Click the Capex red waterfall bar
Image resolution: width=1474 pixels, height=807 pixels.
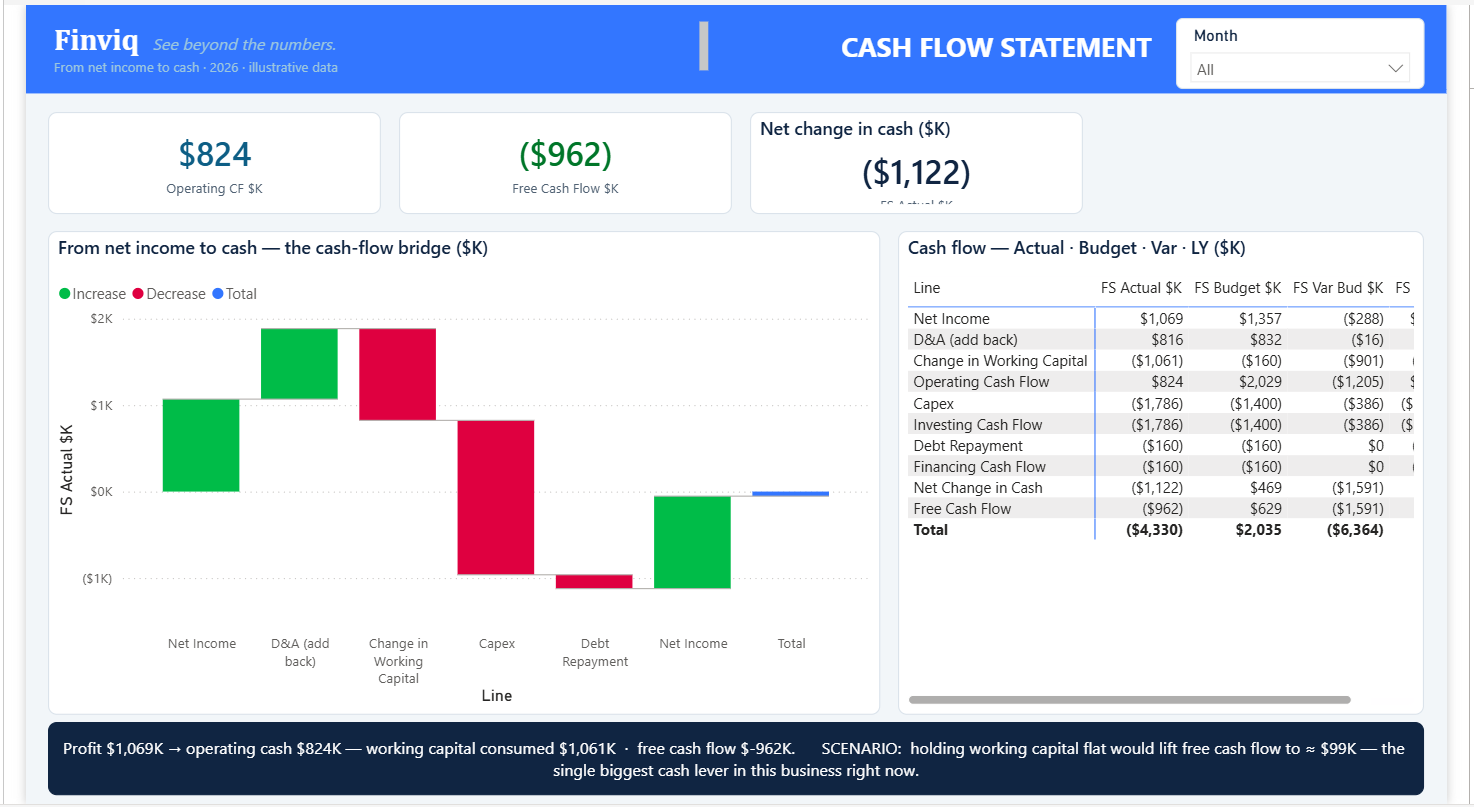[x=496, y=497]
